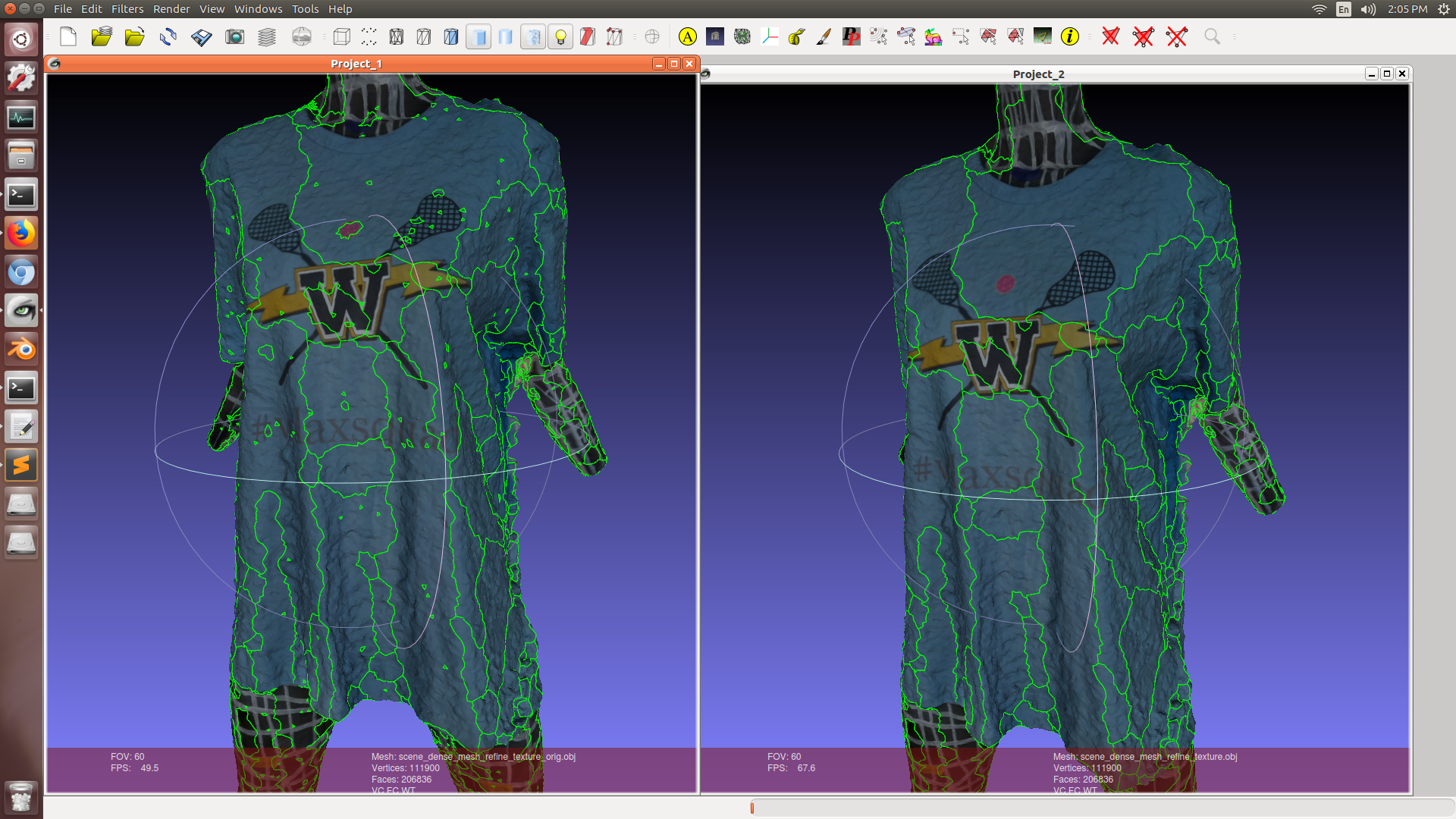Activate the measuring tape tool
This screenshot has width=1456, height=819.
pyautogui.click(x=796, y=36)
